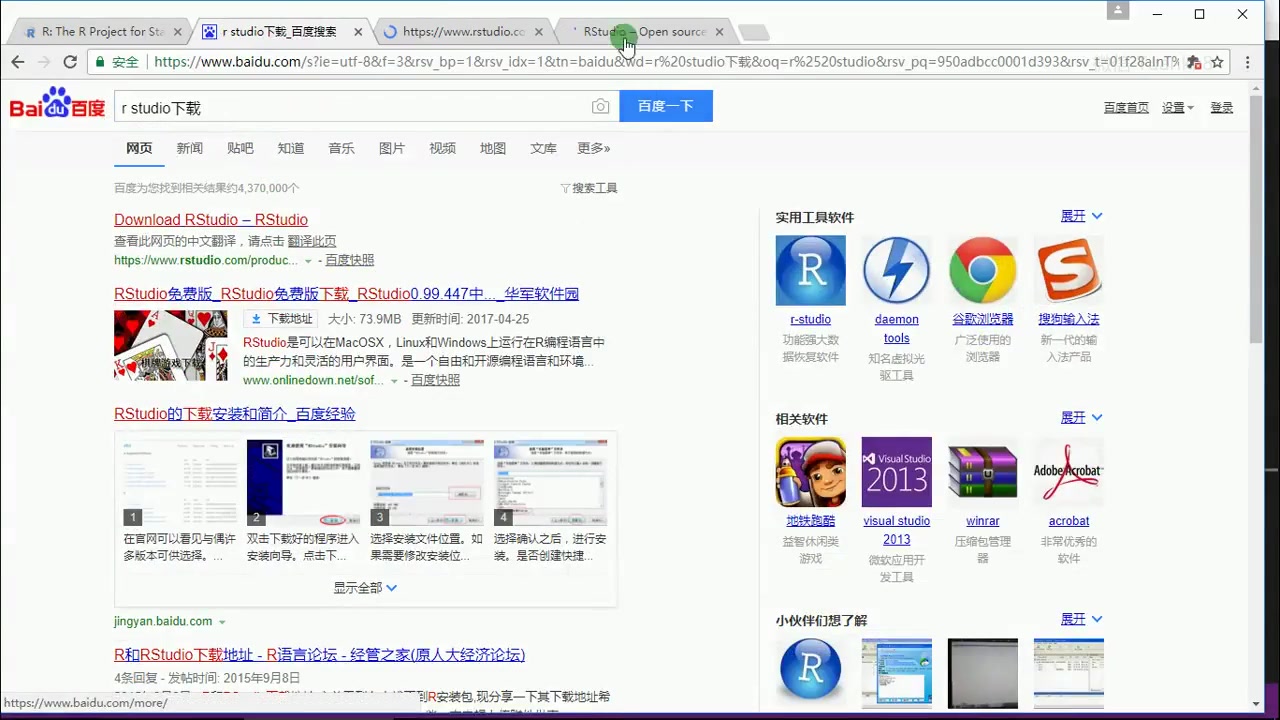1280x720 pixels.
Task: Click the secure lock icon in address bar
Action: click(x=98, y=62)
